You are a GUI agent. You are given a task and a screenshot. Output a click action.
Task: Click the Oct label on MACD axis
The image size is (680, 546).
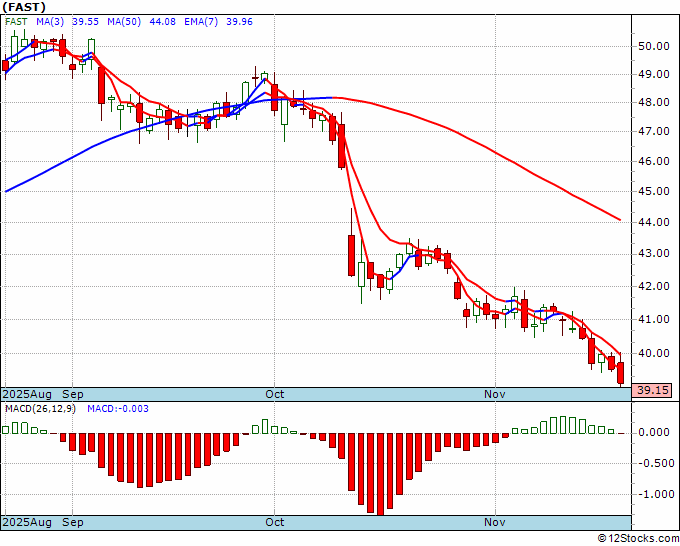click(275, 522)
